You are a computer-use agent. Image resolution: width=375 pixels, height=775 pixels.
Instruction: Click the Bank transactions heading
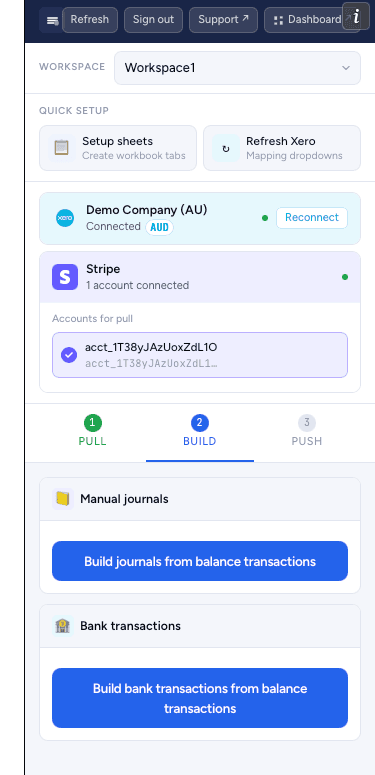point(130,626)
